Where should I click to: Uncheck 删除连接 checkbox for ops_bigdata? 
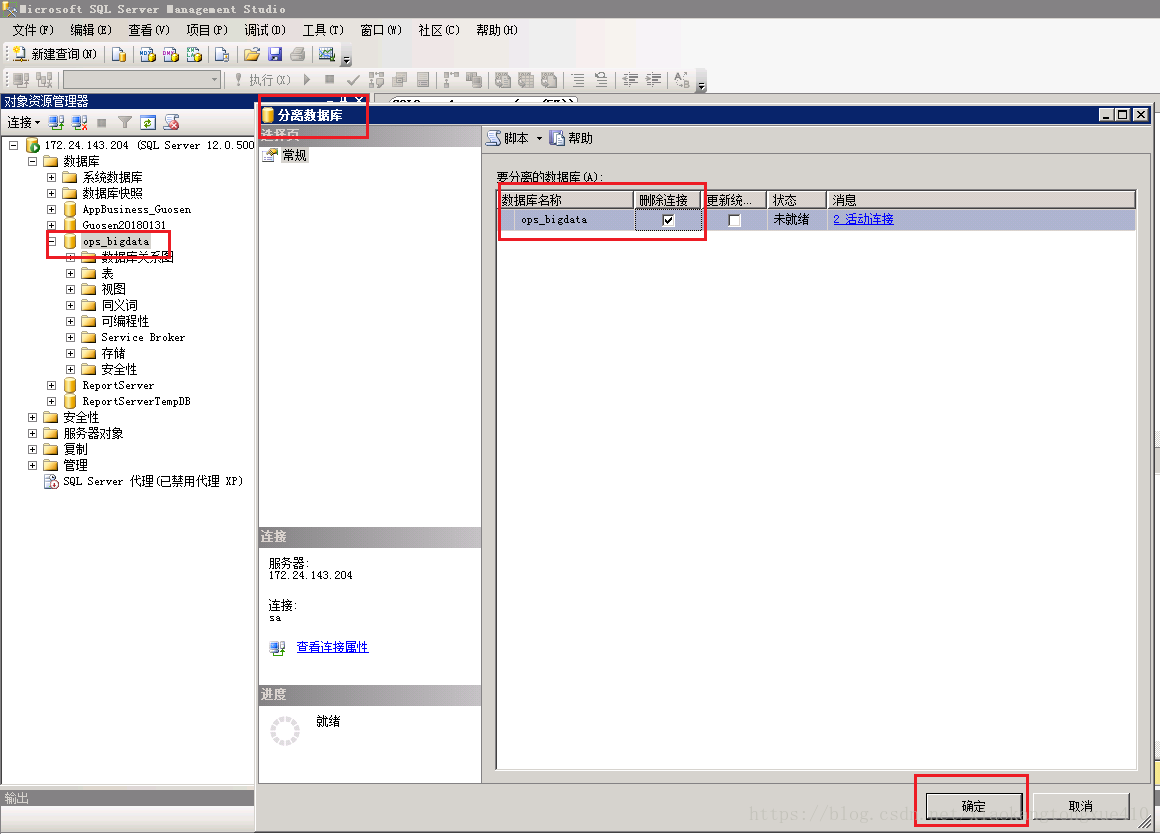pos(668,220)
